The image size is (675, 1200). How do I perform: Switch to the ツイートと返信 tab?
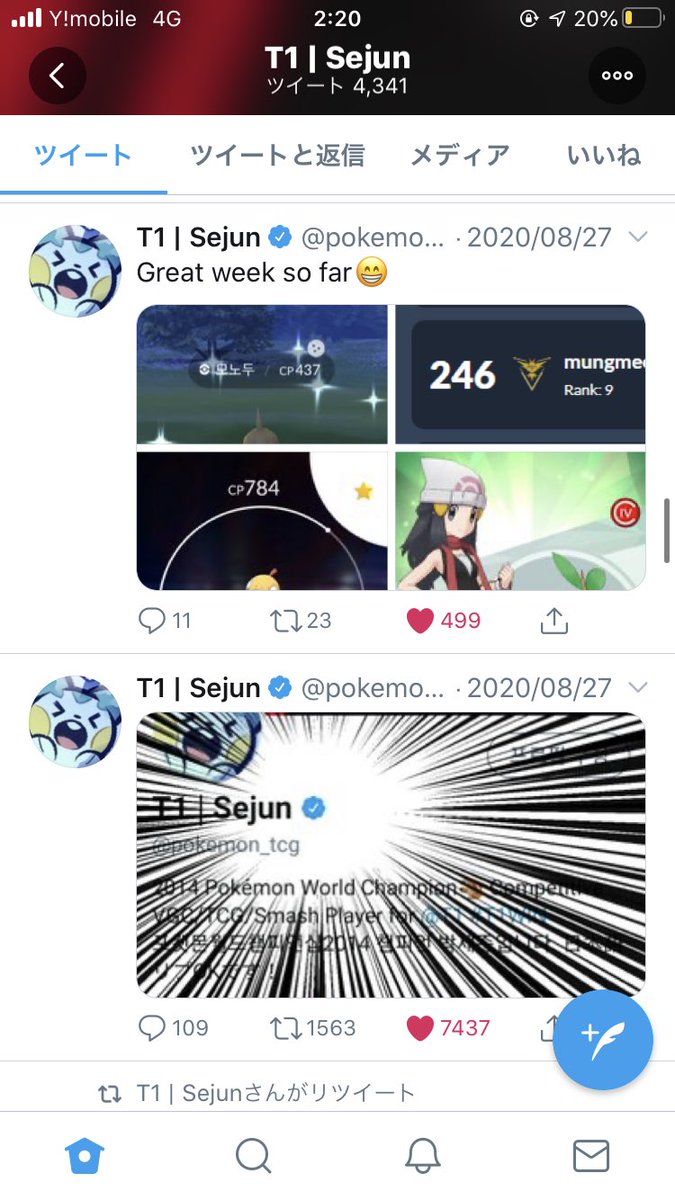pyautogui.click(x=277, y=155)
